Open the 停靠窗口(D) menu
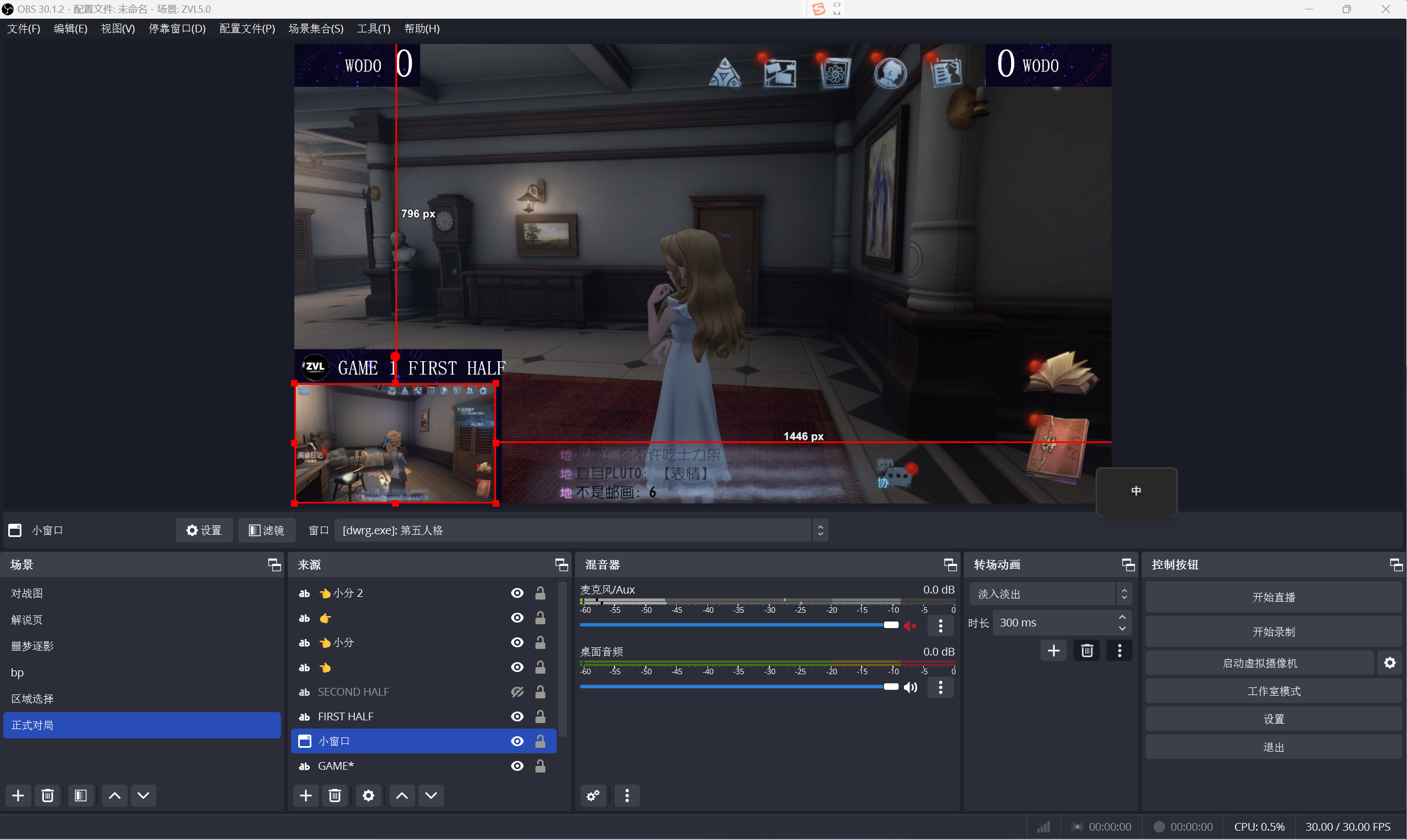The height and width of the screenshot is (840, 1407). point(177,29)
